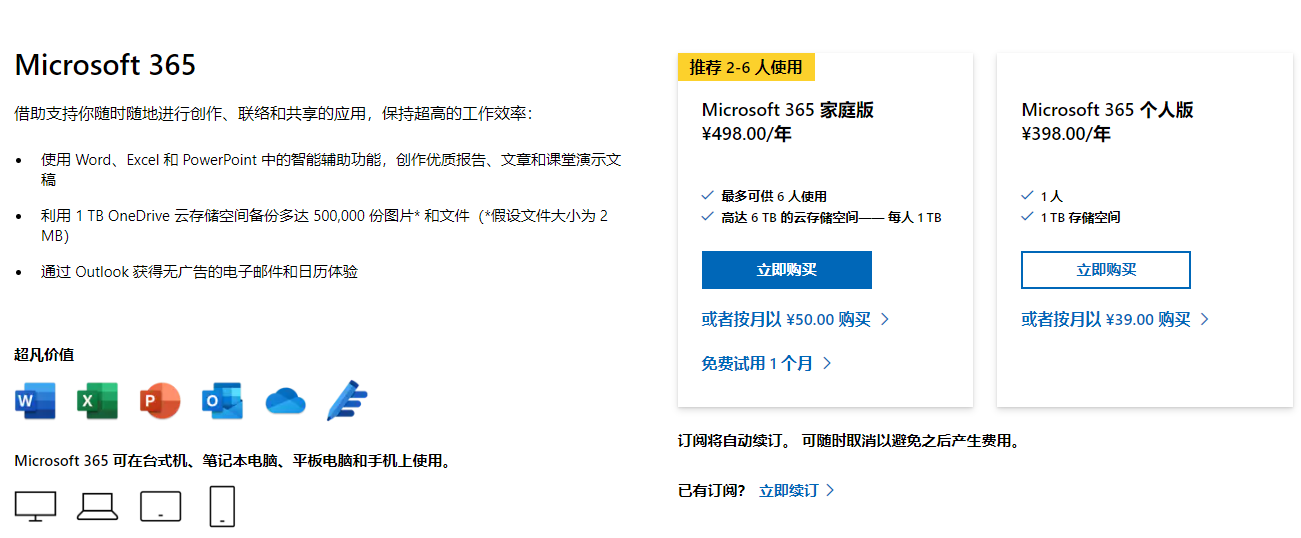1301x538 pixels.
Task: Click the Excel app icon
Action: (97, 401)
